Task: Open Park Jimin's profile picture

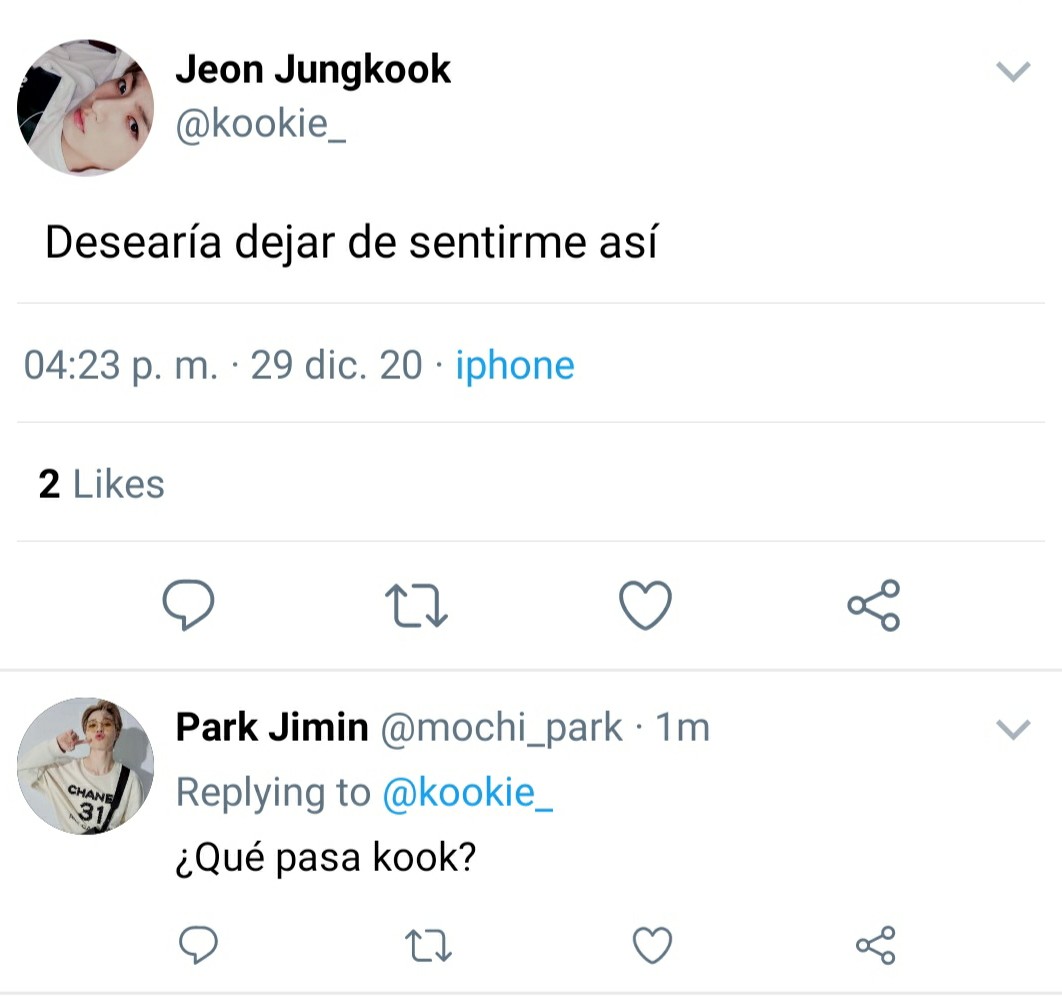Action: (86, 766)
